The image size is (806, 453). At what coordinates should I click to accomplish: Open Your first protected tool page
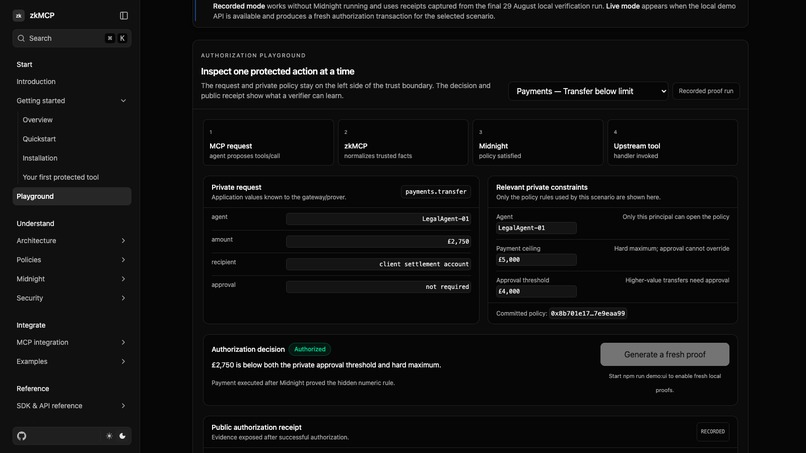click(x=61, y=177)
